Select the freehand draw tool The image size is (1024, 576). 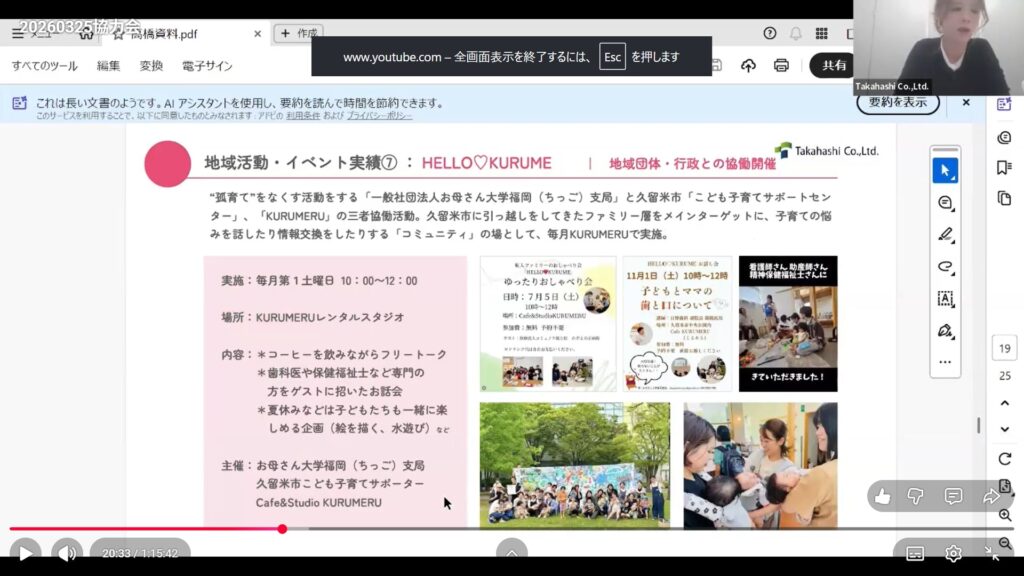tap(945, 267)
